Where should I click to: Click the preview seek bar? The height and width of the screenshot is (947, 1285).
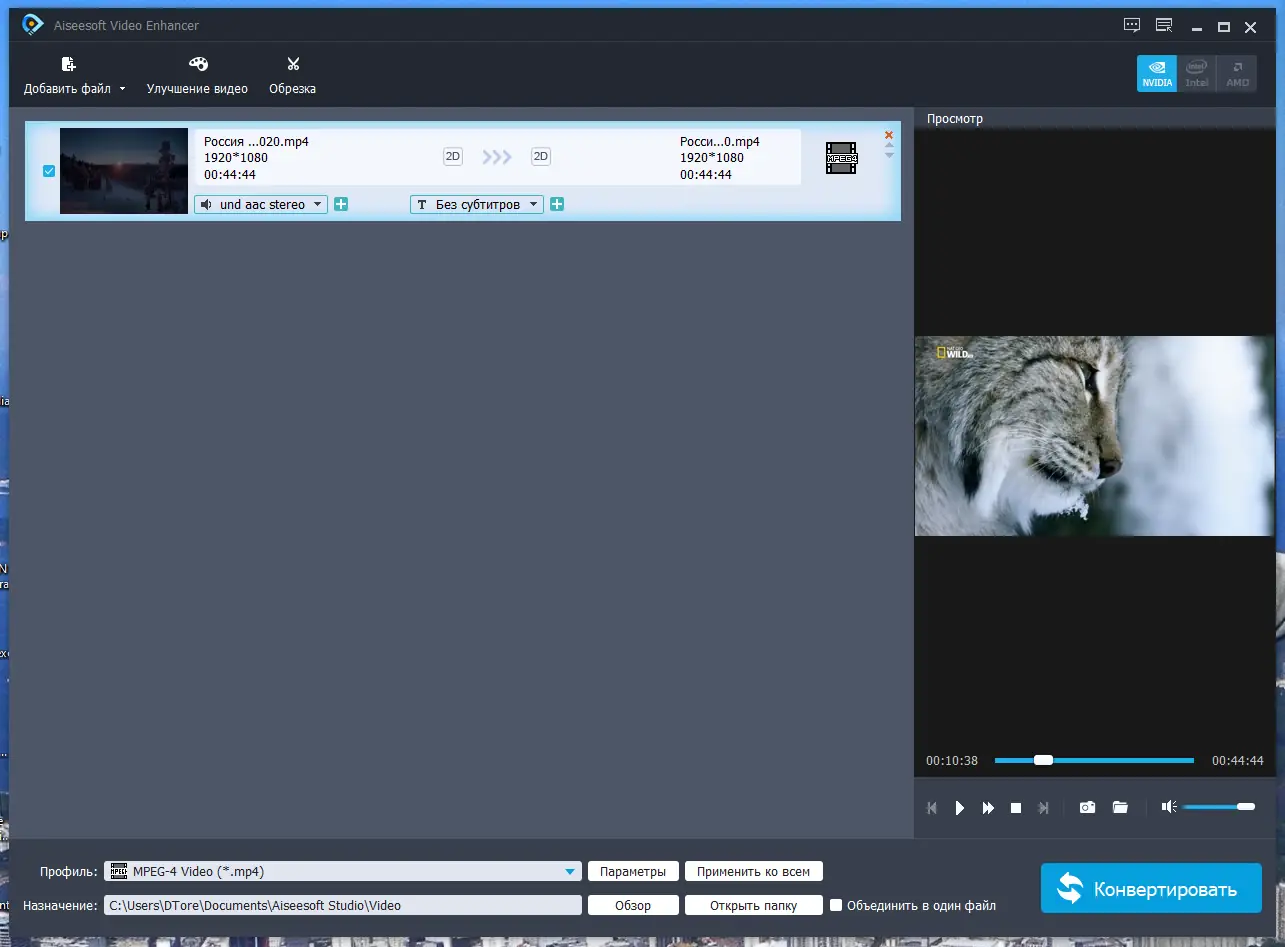[1094, 760]
